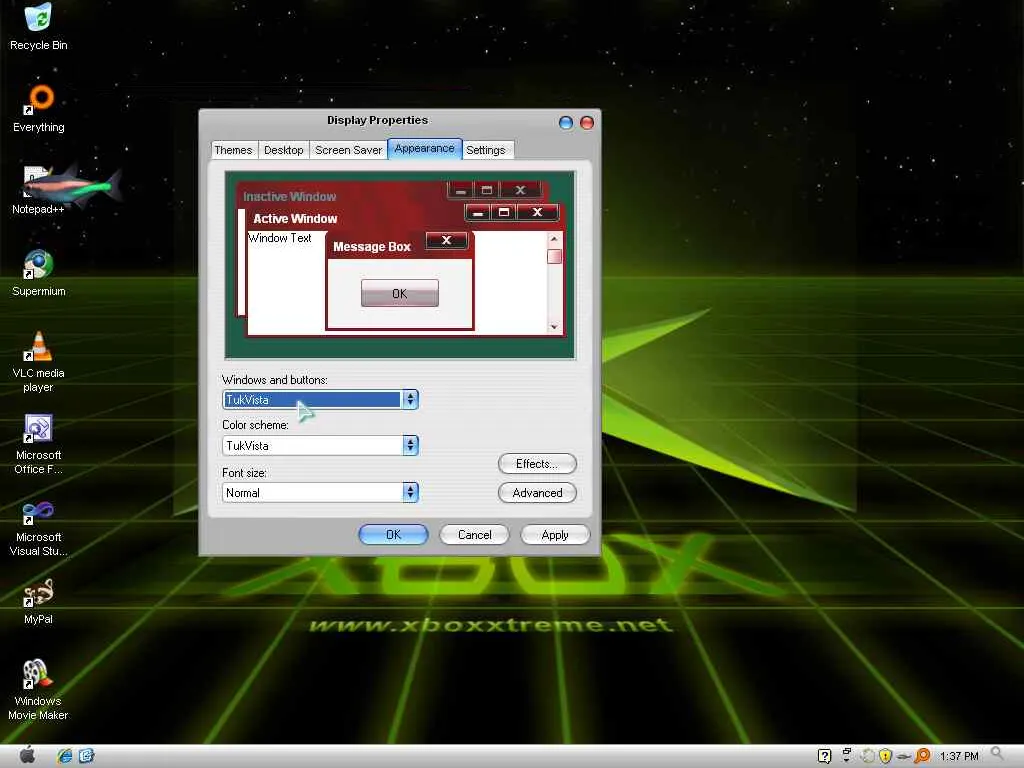Click the orange Everything tray icon
The height and width of the screenshot is (768, 1024).
(x=922, y=756)
